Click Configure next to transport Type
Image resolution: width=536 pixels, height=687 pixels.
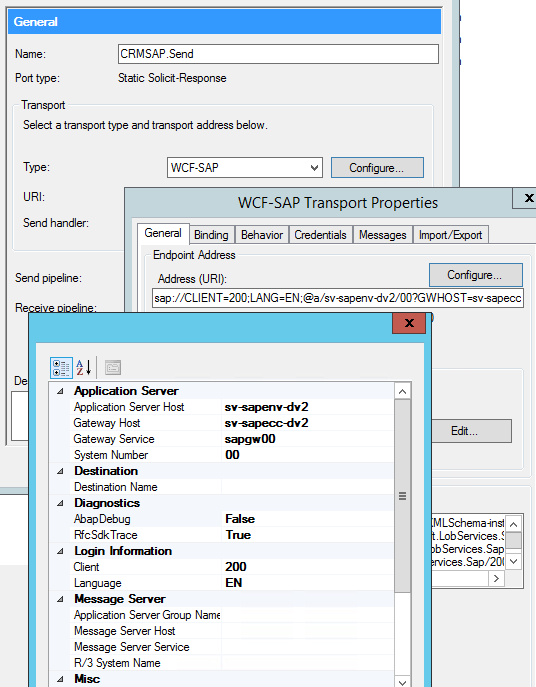pyautogui.click(x=377, y=168)
